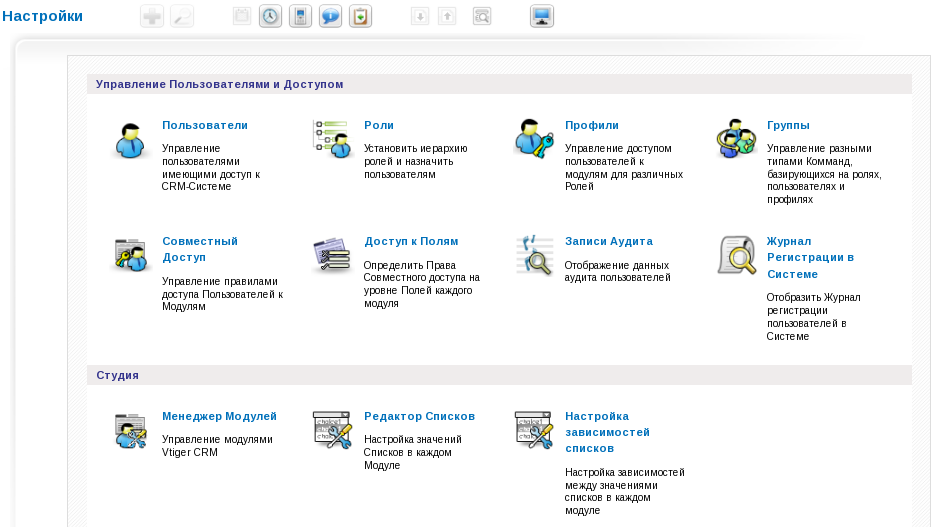Open the Группы people icon
The height and width of the screenshot is (527, 937).
(x=736, y=138)
